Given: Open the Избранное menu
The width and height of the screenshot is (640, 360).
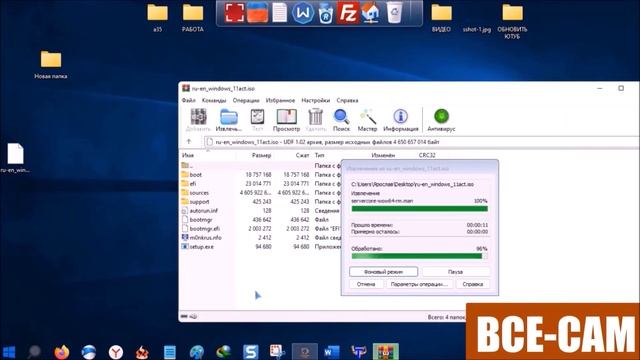Looking at the screenshot, I should click(x=280, y=100).
